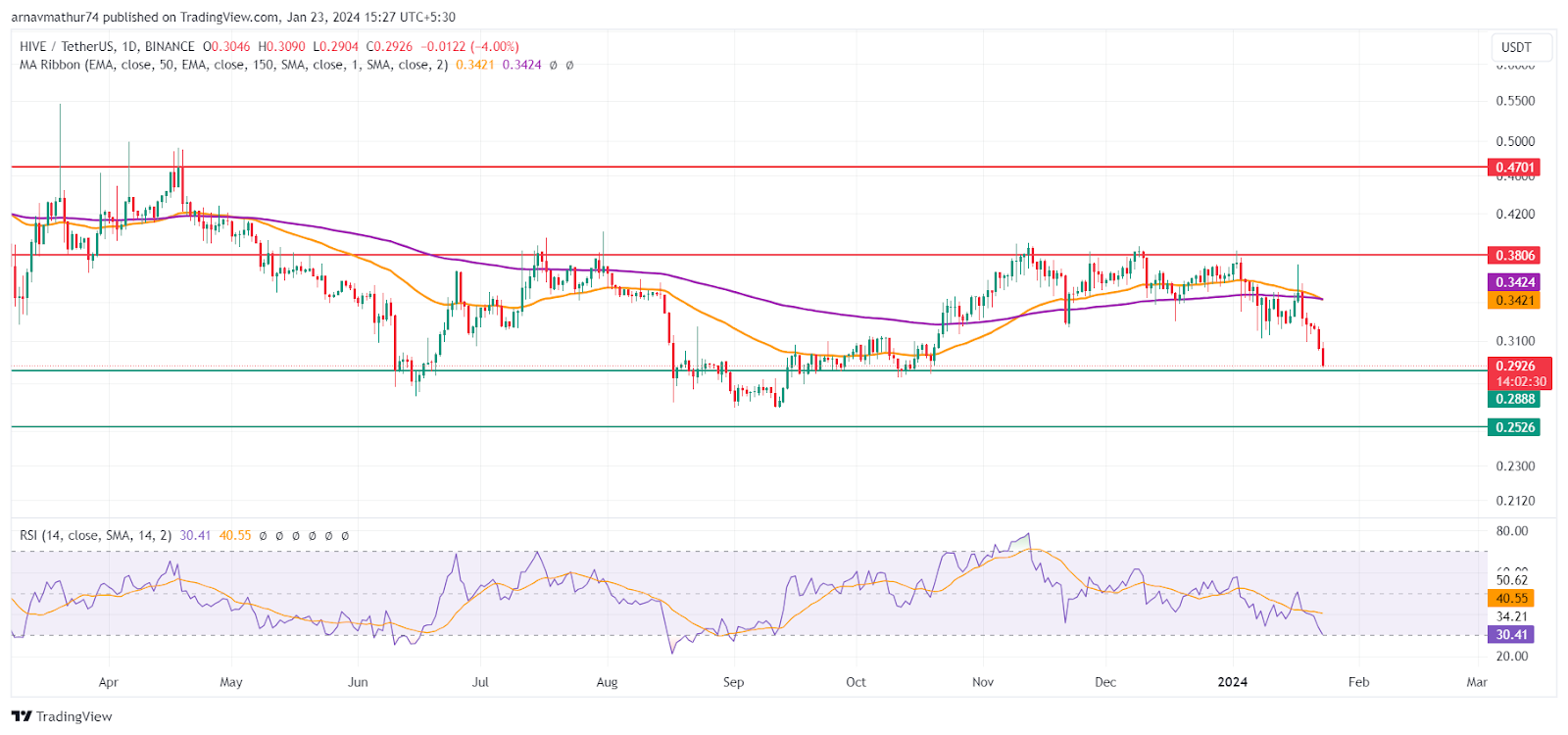Click the orange 40.55 RSI axis label
1568x735 pixels.
1511,598
